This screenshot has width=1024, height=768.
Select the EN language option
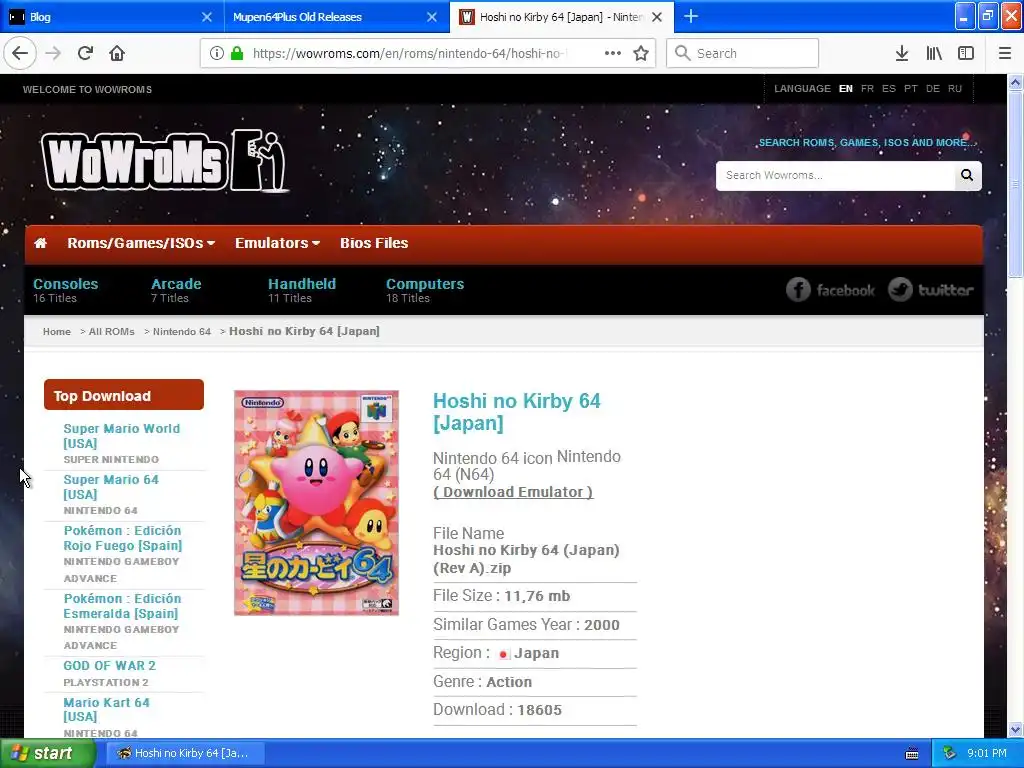click(846, 89)
